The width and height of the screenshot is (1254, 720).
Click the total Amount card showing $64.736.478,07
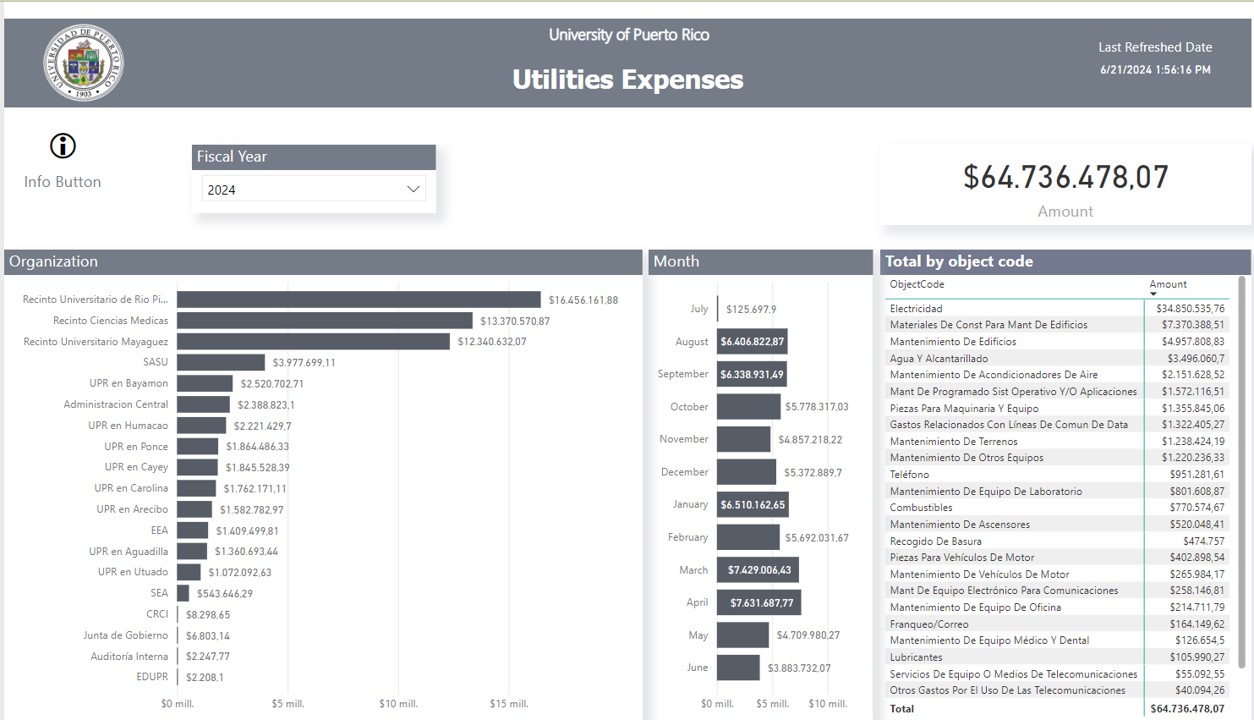(1065, 184)
